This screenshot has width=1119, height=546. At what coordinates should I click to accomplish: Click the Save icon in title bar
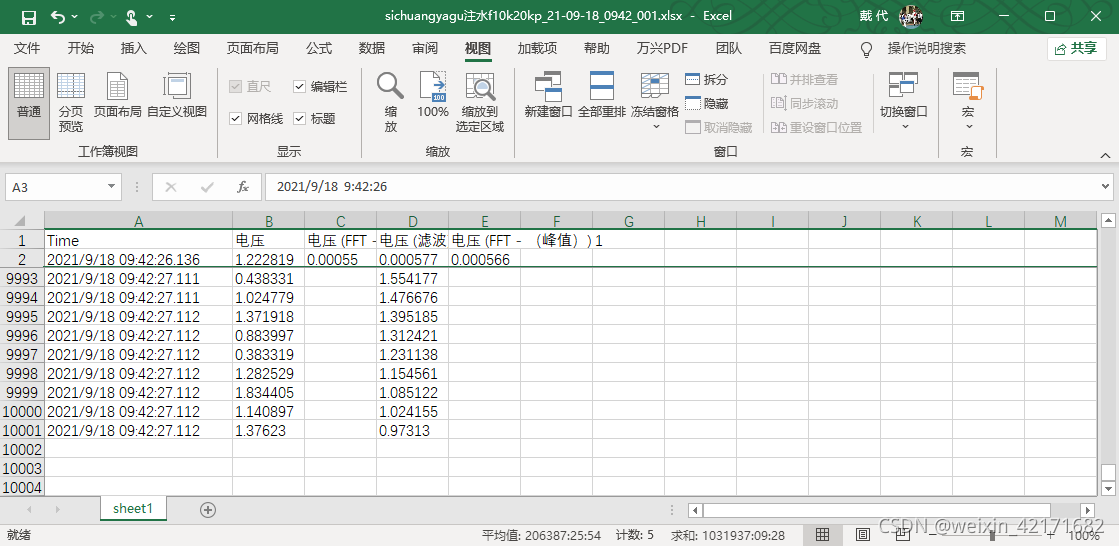pyautogui.click(x=29, y=16)
